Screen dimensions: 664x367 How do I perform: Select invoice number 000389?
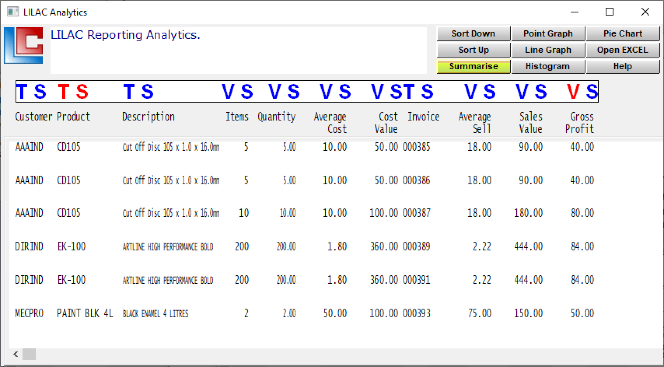click(x=416, y=246)
